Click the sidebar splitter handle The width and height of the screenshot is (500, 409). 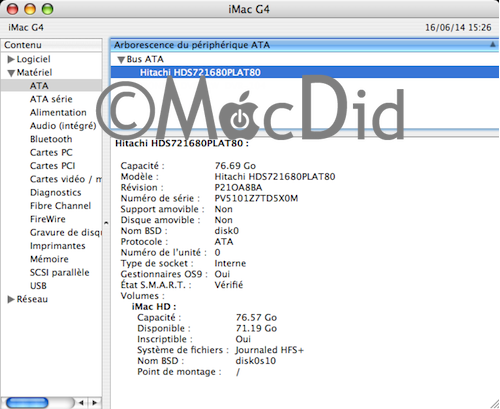click(x=106, y=223)
